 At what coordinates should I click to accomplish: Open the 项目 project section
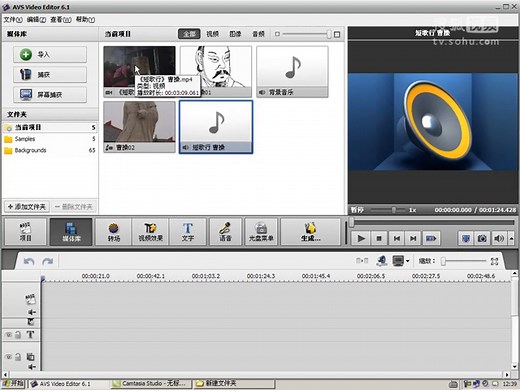click(25, 232)
